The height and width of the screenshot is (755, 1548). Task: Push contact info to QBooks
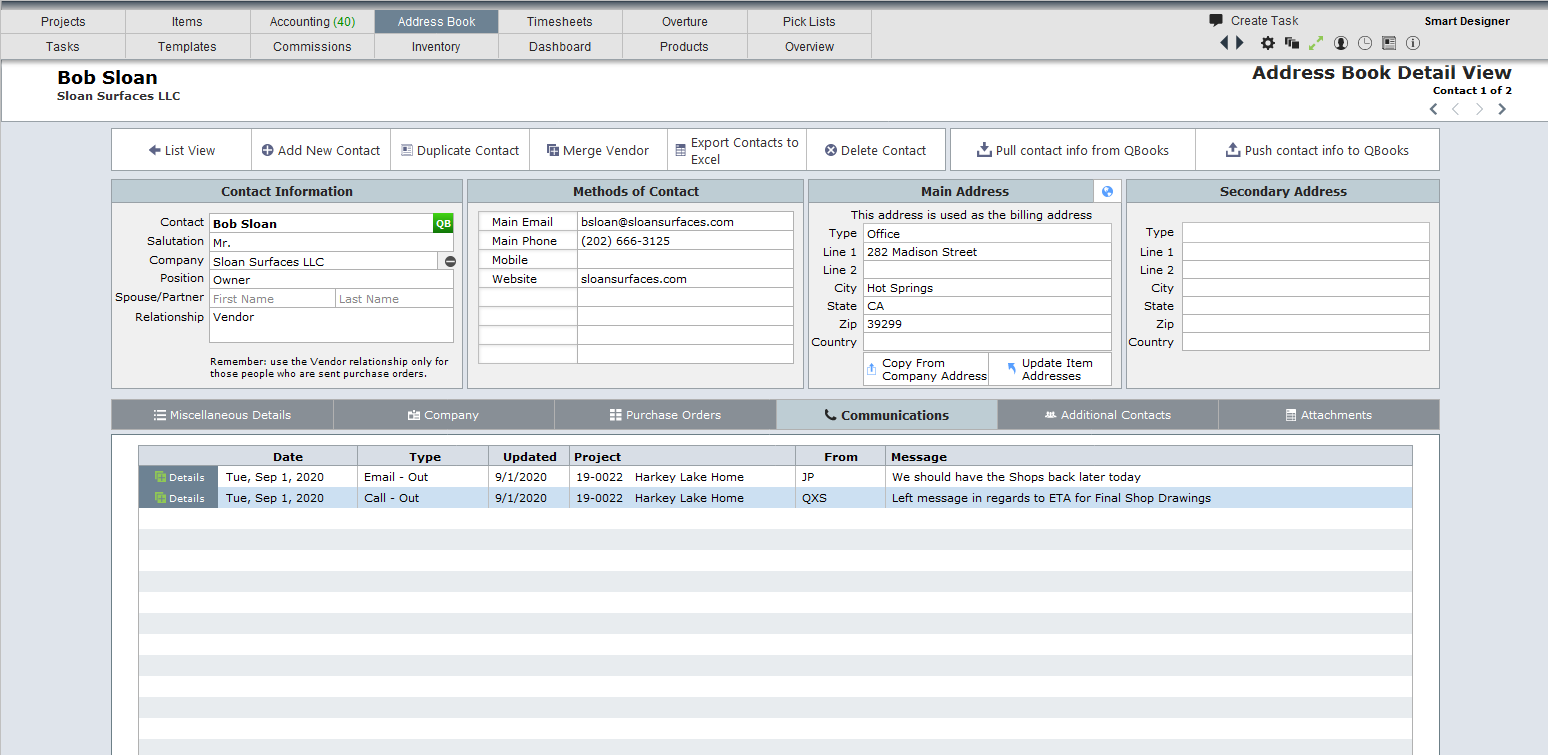point(1317,150)
